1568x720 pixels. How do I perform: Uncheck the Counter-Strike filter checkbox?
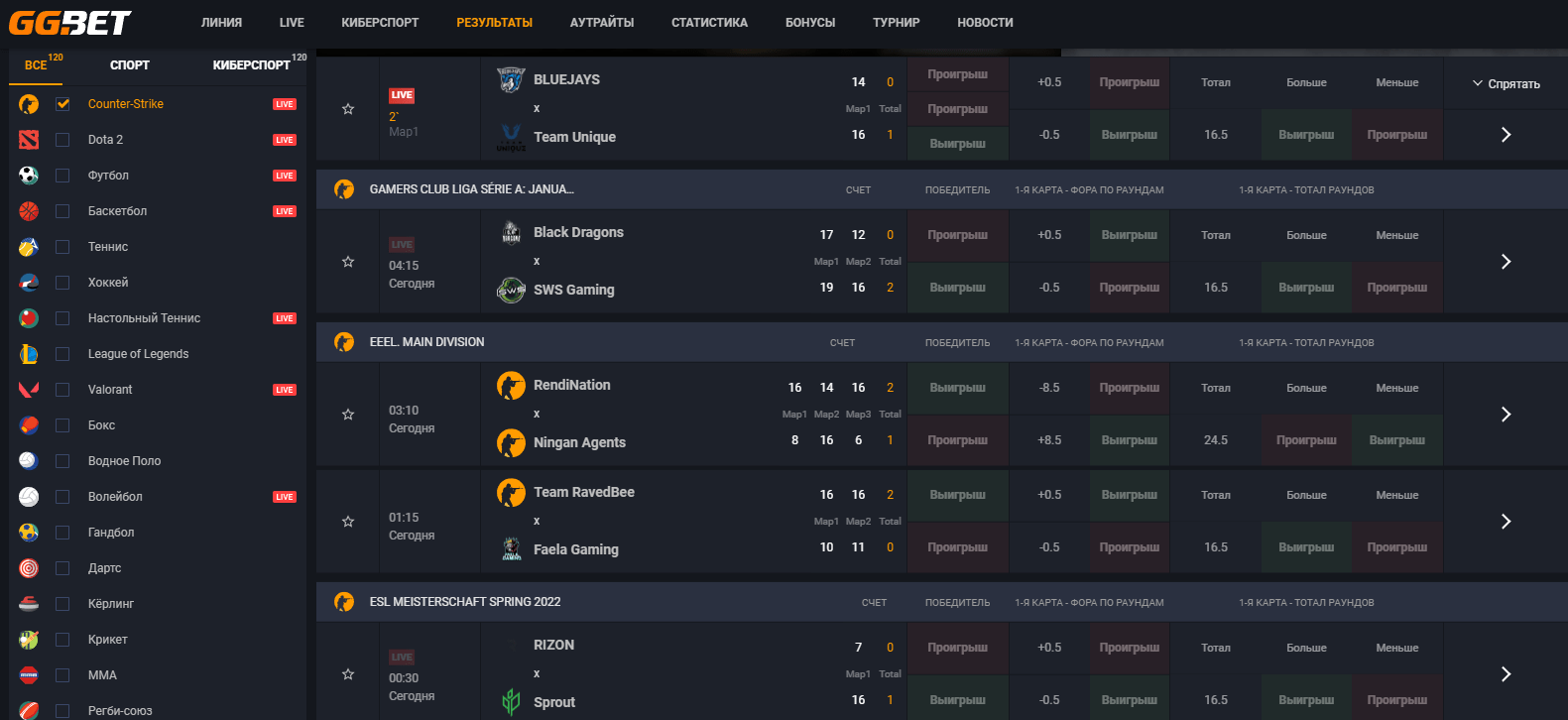pos(62,104)
